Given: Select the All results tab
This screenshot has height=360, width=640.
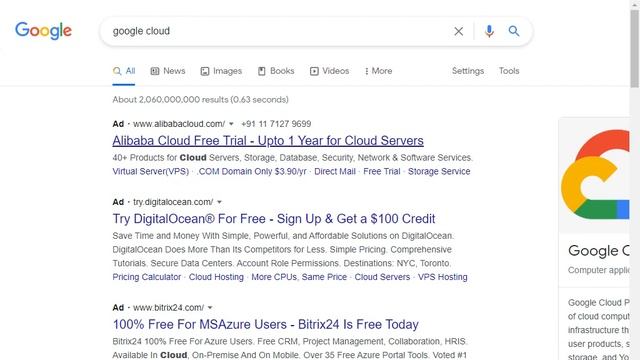Looking at the screenshot, I should (x=124, y=71).
